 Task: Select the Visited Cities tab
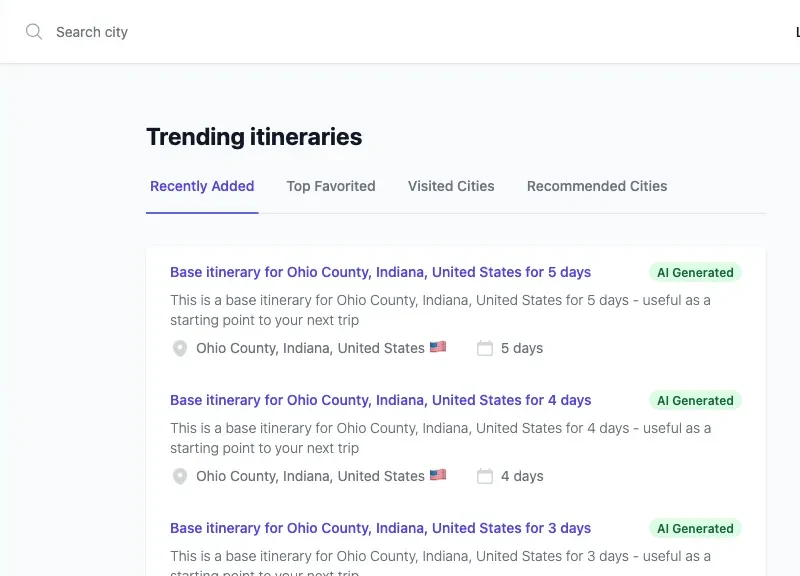[x=451, y=186]
